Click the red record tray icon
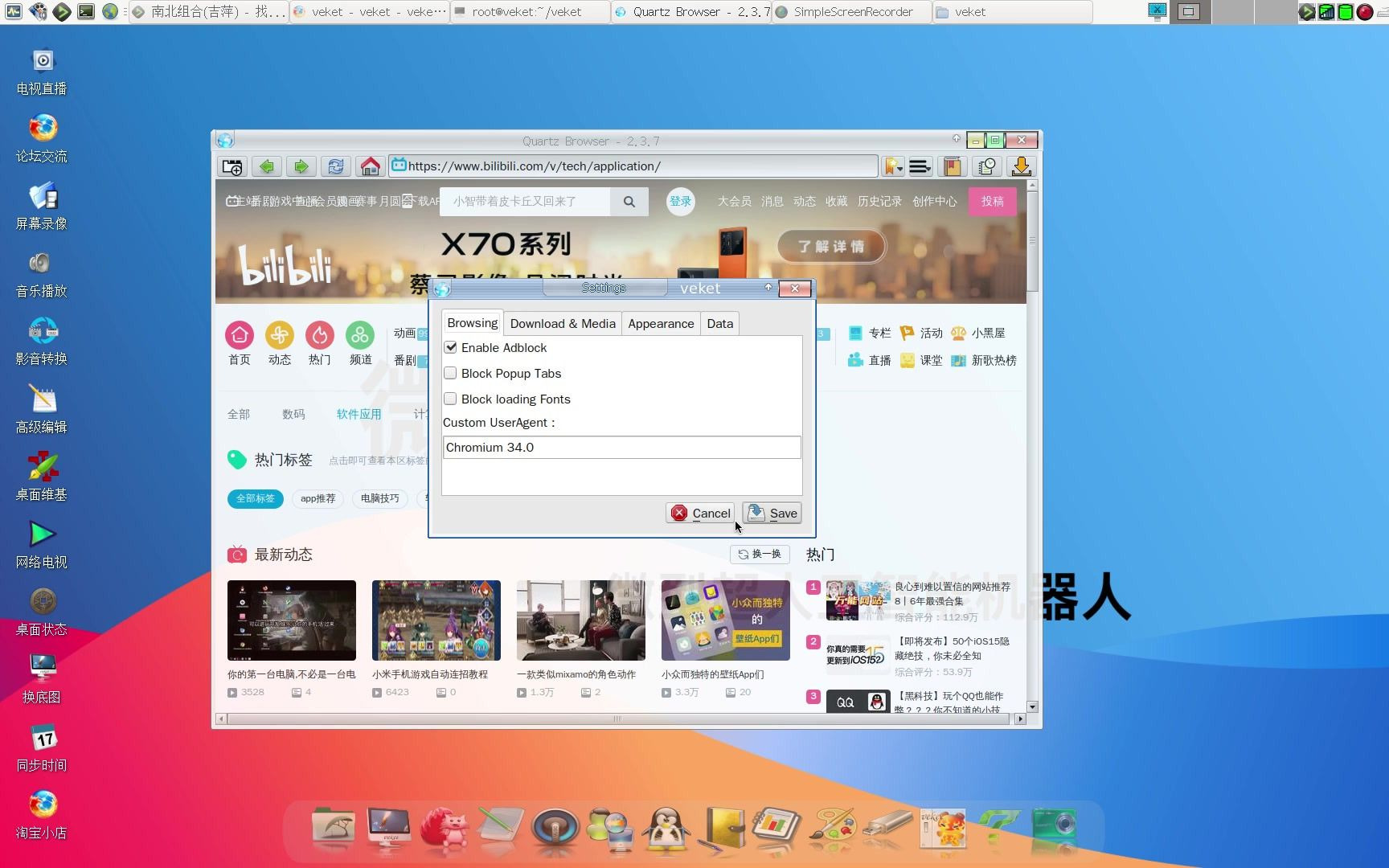This screenshot has width=1389, height=868. 1365,12
